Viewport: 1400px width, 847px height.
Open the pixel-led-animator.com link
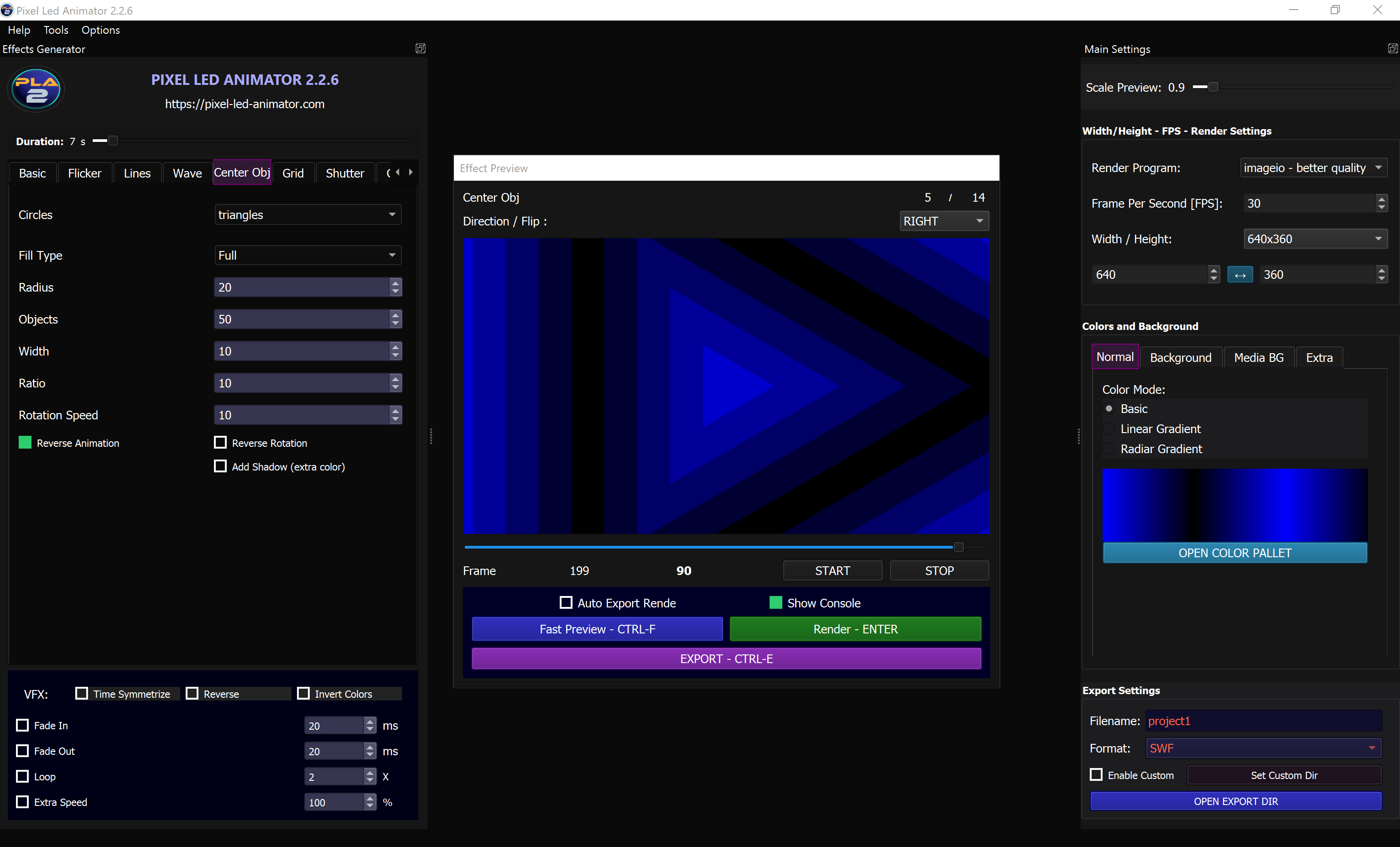(x=245, y=104)
